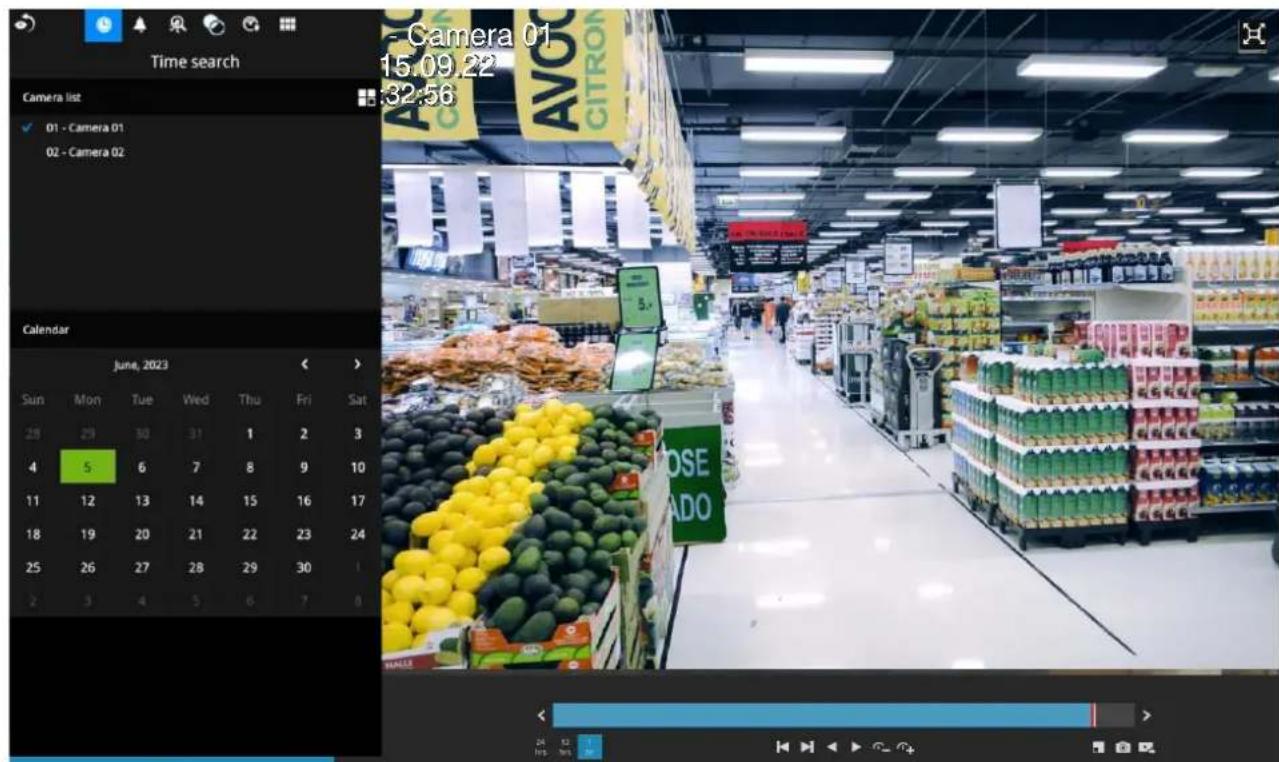Screen dimensions: 1279x762
Task: Select June 10 in the calendar
Action: 357,467
